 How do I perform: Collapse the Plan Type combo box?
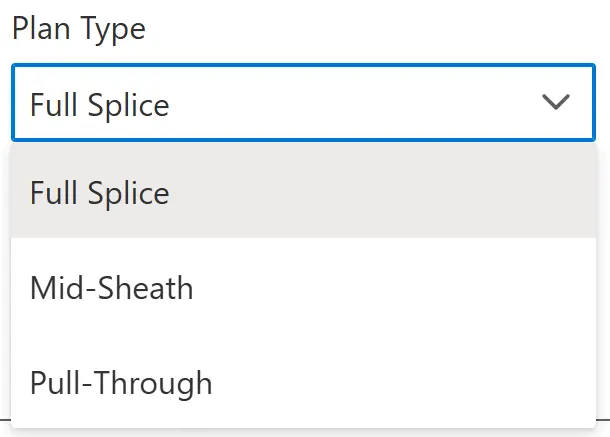(555, 103)
